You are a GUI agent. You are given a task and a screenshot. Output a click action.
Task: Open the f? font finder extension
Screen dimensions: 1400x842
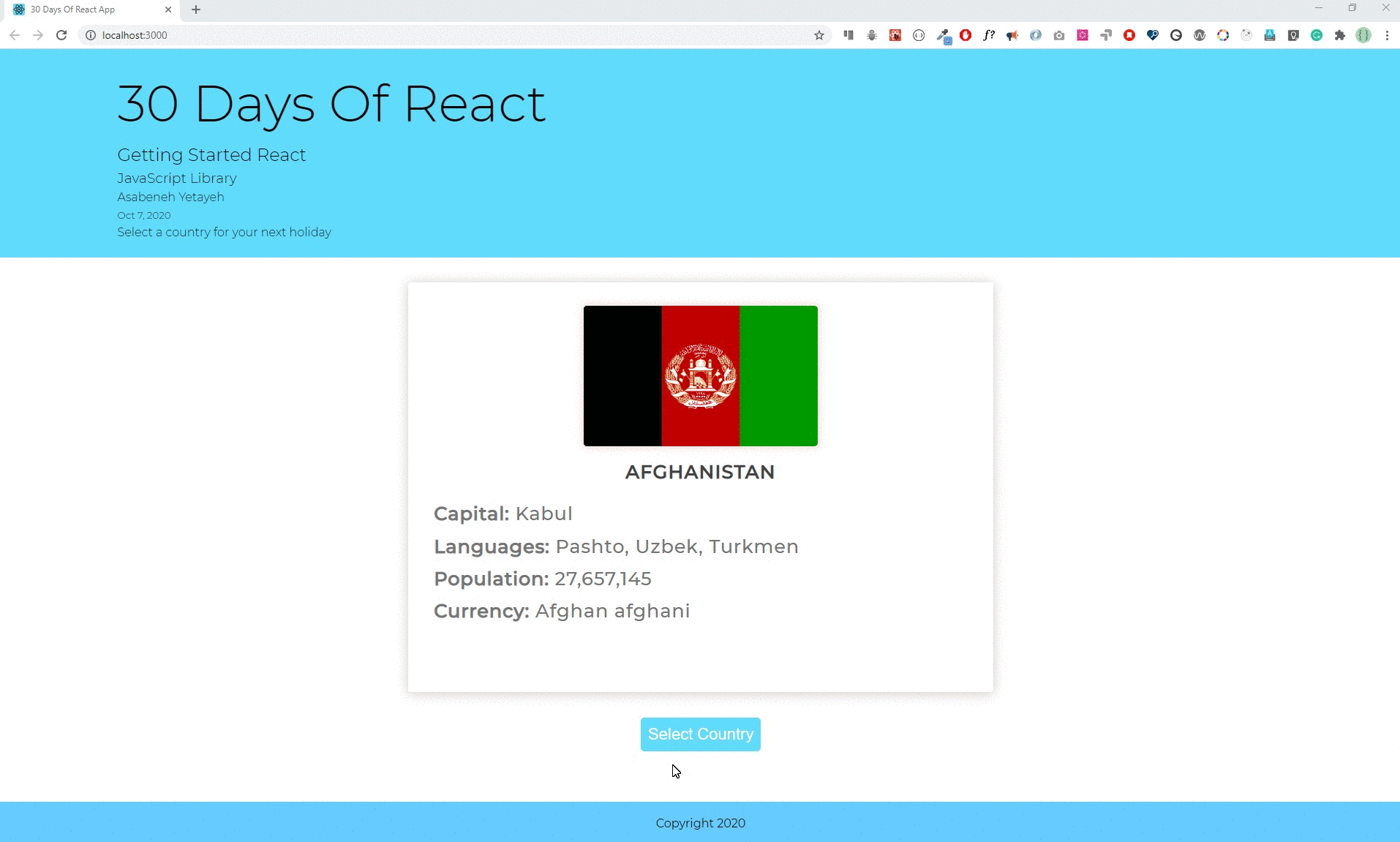[x=989, y=35]
